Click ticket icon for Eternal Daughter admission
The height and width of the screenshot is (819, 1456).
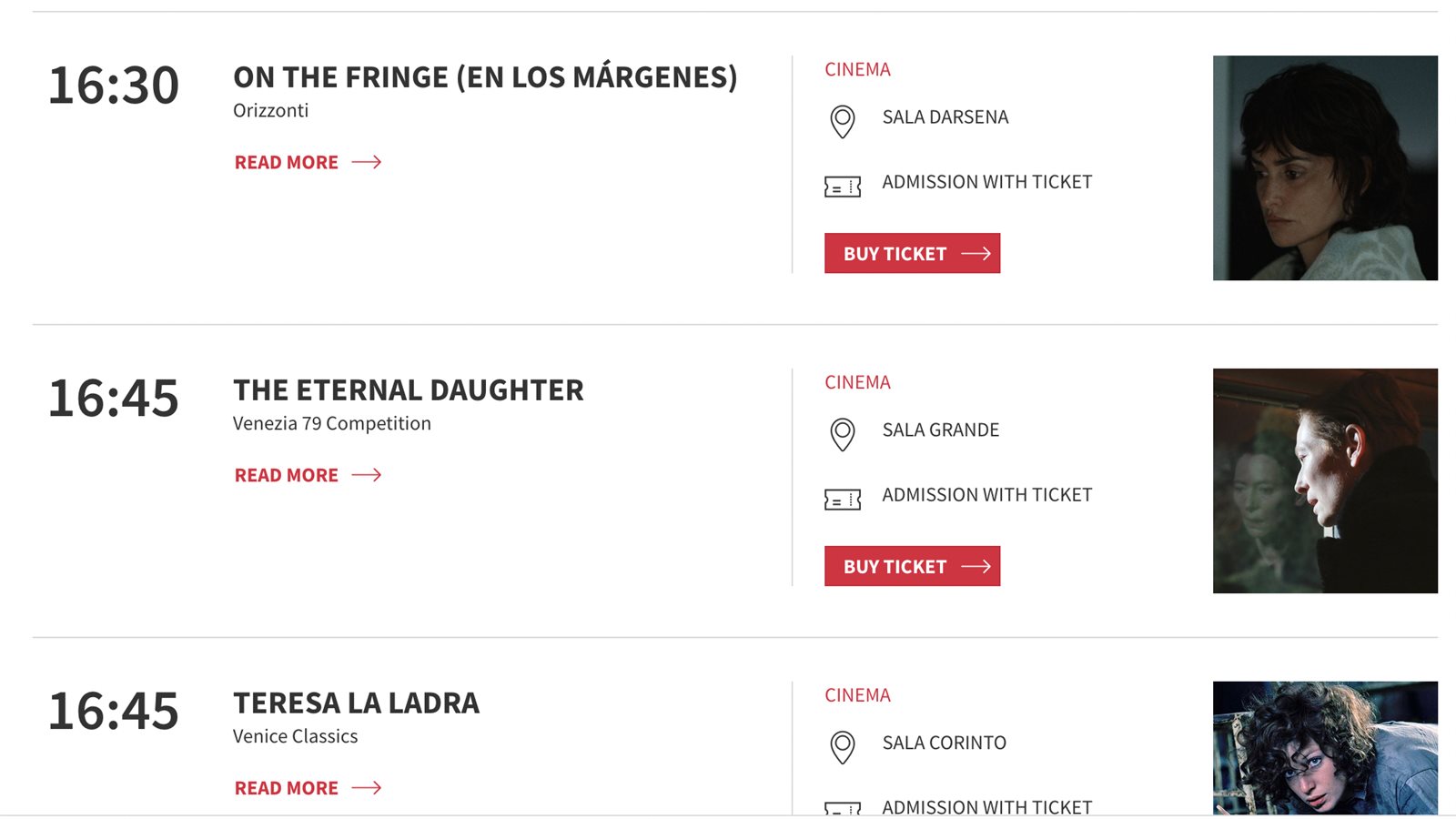[843, 500]
